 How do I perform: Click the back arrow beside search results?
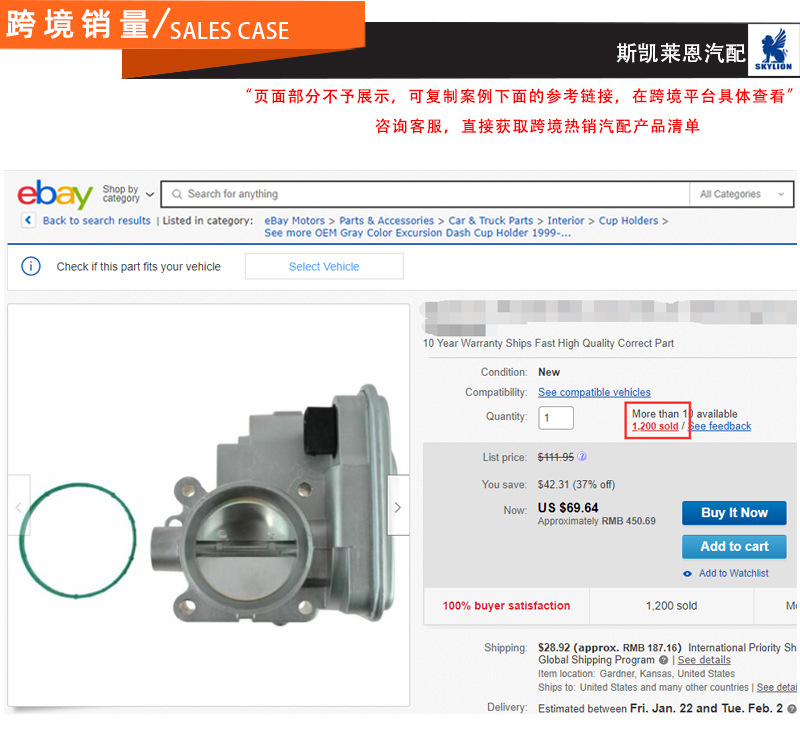[28, 220]
